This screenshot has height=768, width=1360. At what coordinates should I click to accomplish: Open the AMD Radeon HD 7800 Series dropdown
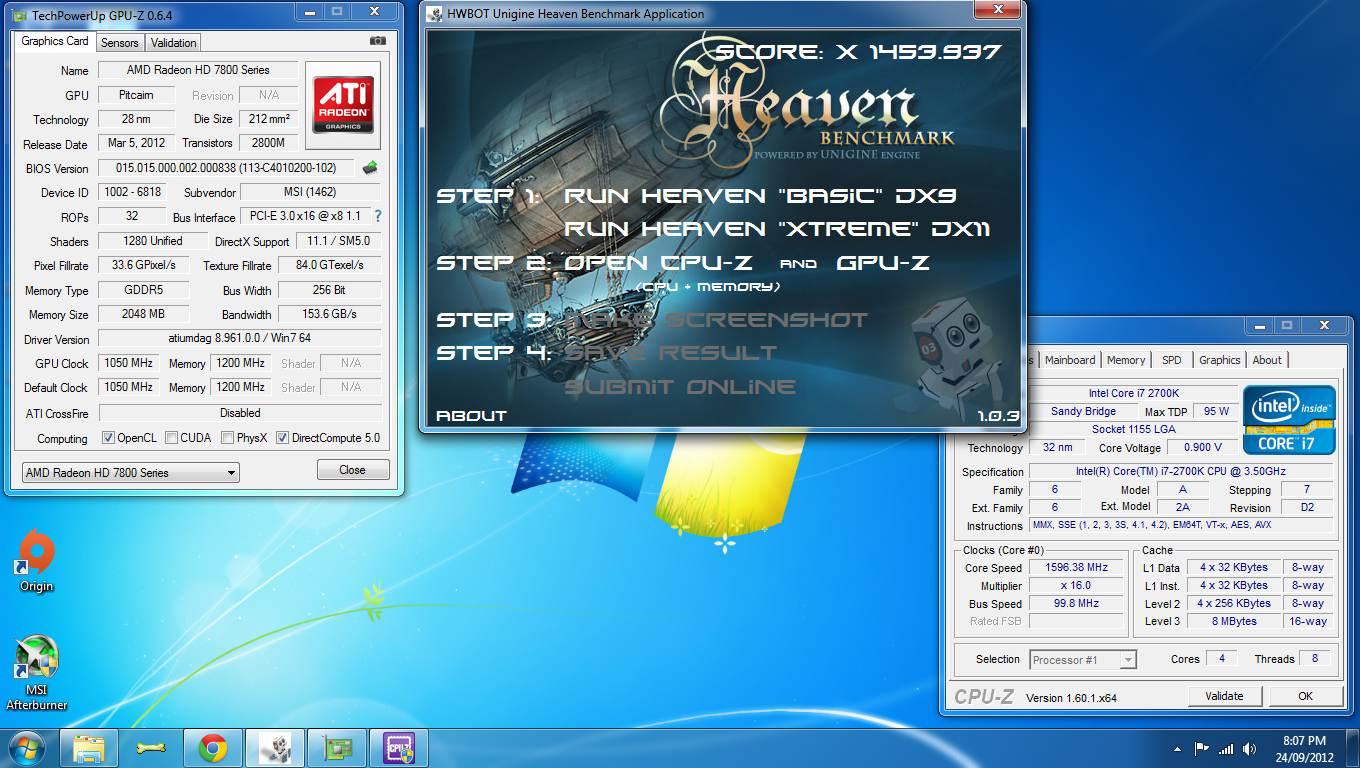tap(130, 472)
